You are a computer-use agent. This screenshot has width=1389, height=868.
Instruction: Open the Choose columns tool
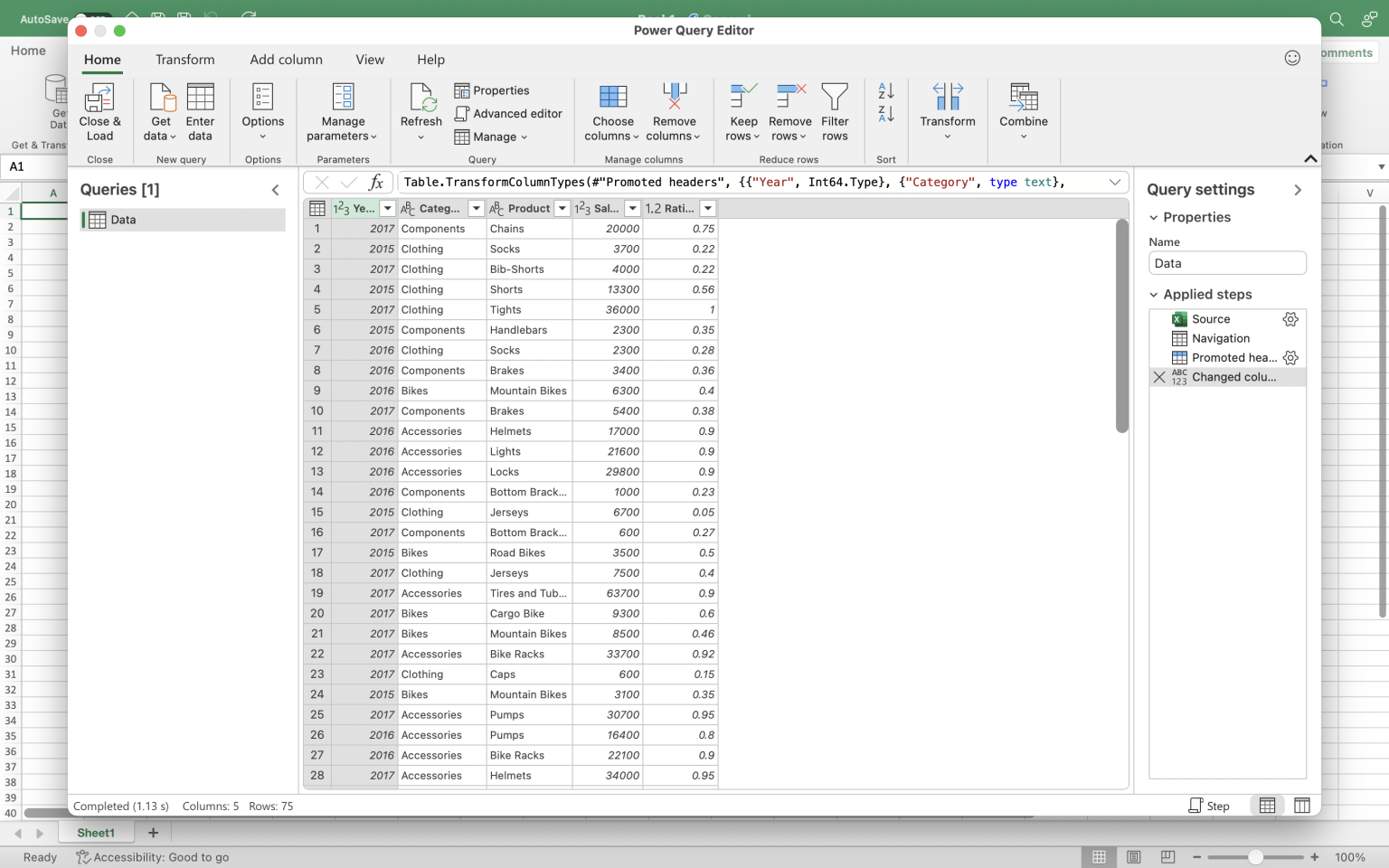612,110
